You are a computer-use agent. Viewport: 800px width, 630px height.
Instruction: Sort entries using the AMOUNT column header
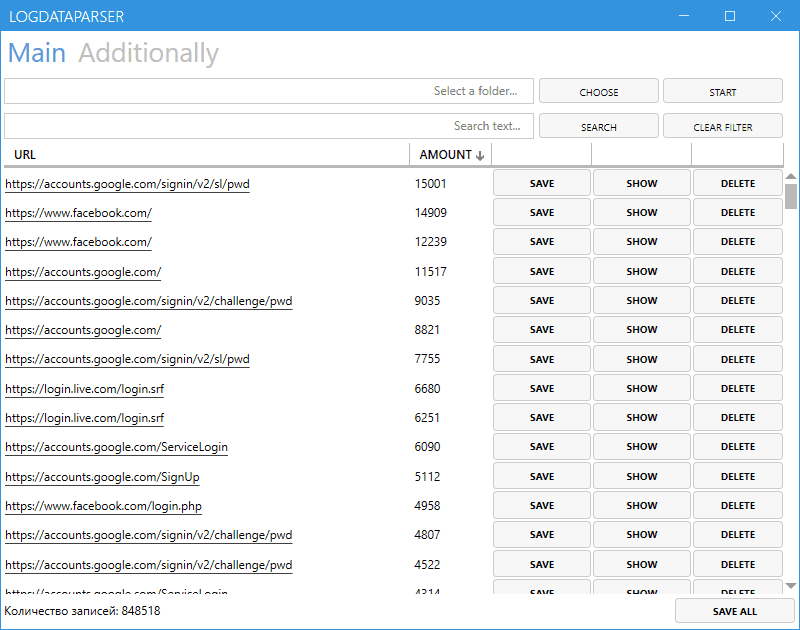point(443,154)
